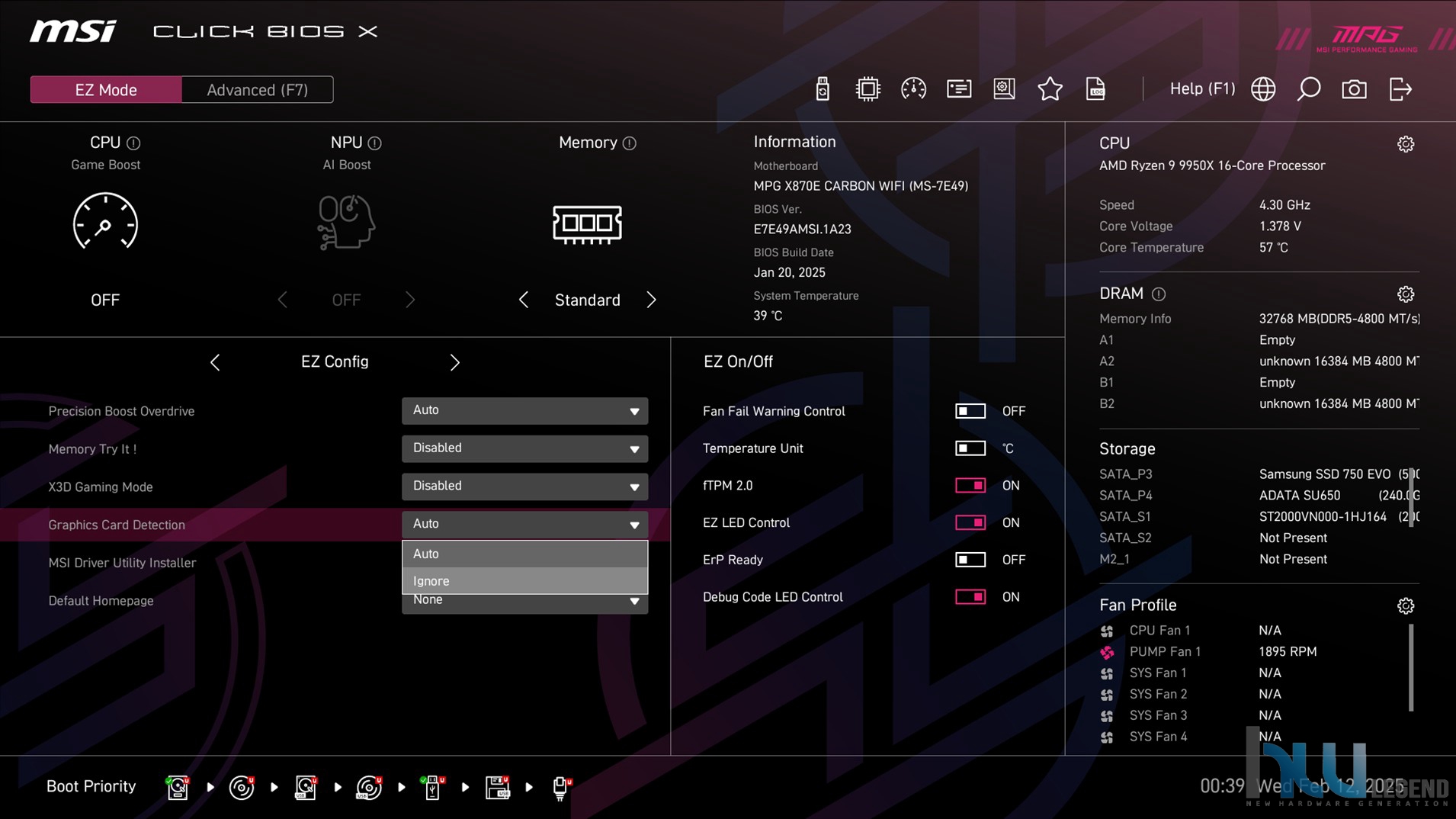Toggle Debug Code LED Control switch
The width and height of the screenshot is (1456, 819).
click(x=970, y=597)
